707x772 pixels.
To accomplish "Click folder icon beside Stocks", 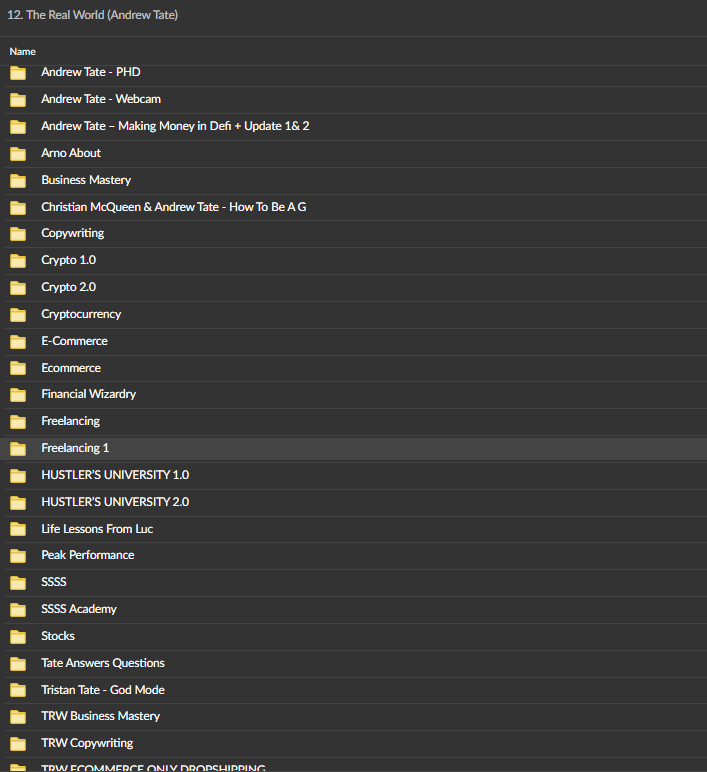I will pyautogui.click(x=18, y=637).
